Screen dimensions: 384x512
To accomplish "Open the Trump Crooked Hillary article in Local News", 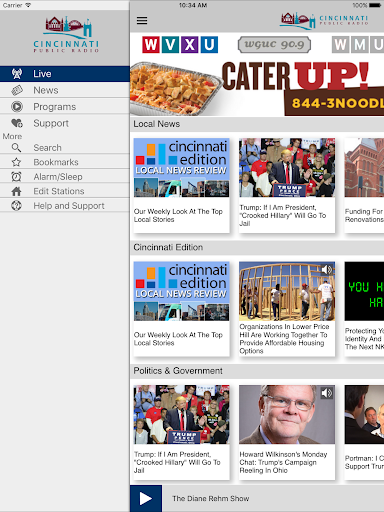I will click(287, 185).
